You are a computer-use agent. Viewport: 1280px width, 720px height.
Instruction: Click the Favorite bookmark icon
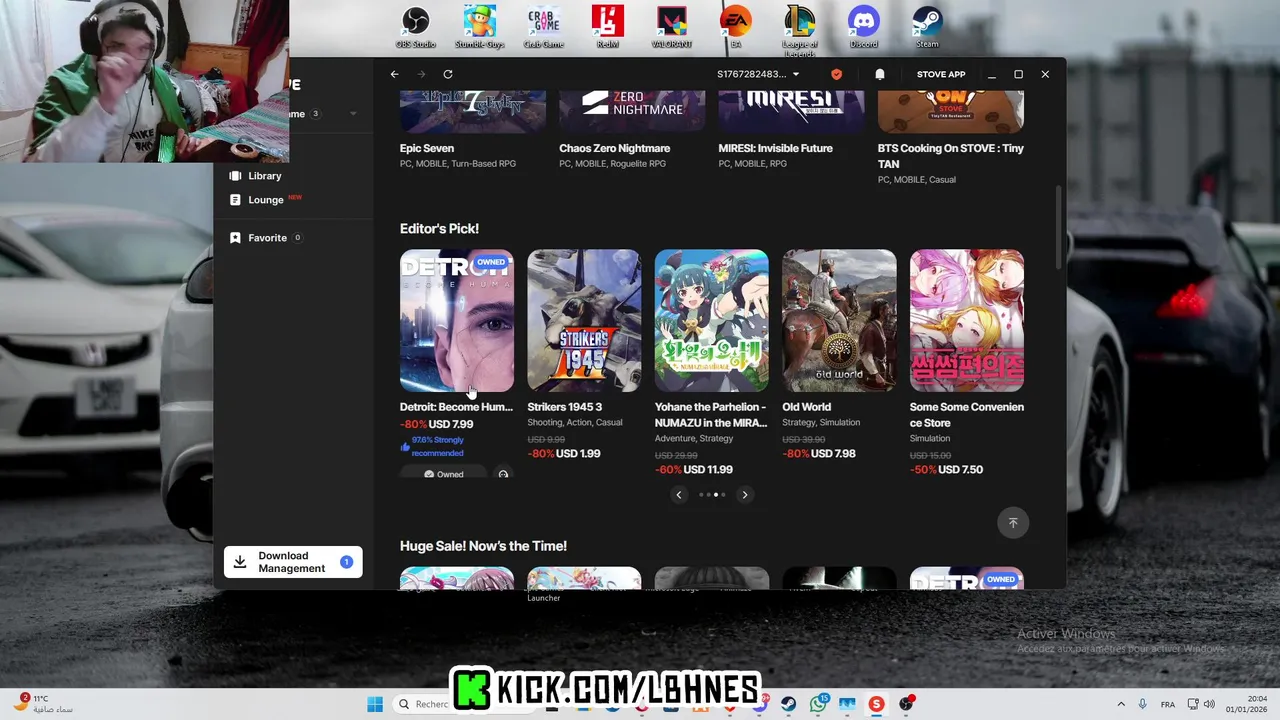click(235, 238)
